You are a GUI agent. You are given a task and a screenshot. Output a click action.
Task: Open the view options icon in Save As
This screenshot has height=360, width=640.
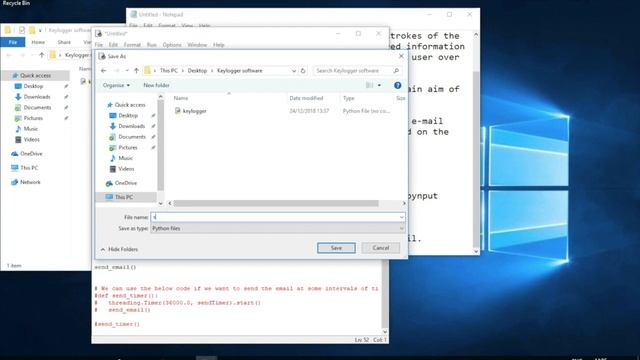coord(369,85)
